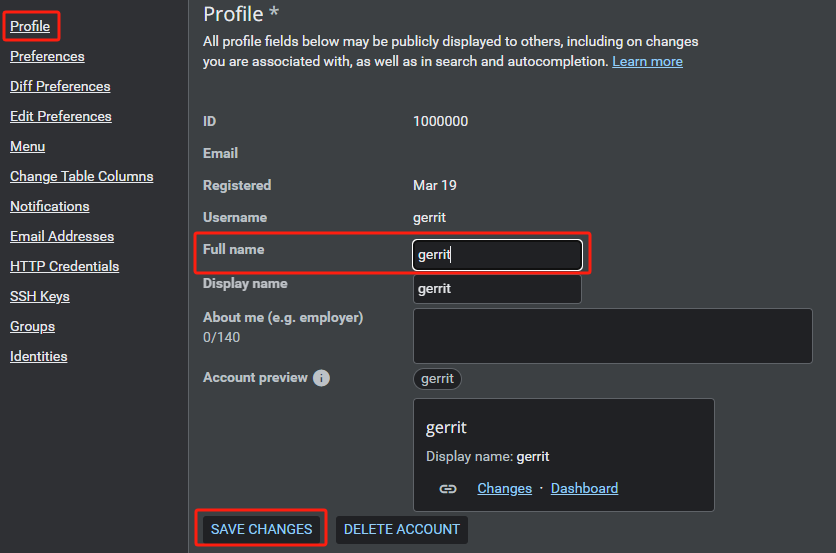View the Groups section
Viewport: 836px width, 553px height.
click(x=32, y=326)
